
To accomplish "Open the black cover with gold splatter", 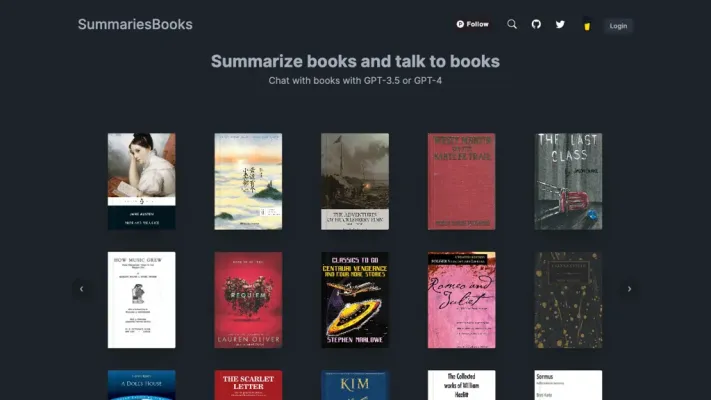I will coord(568,300).
